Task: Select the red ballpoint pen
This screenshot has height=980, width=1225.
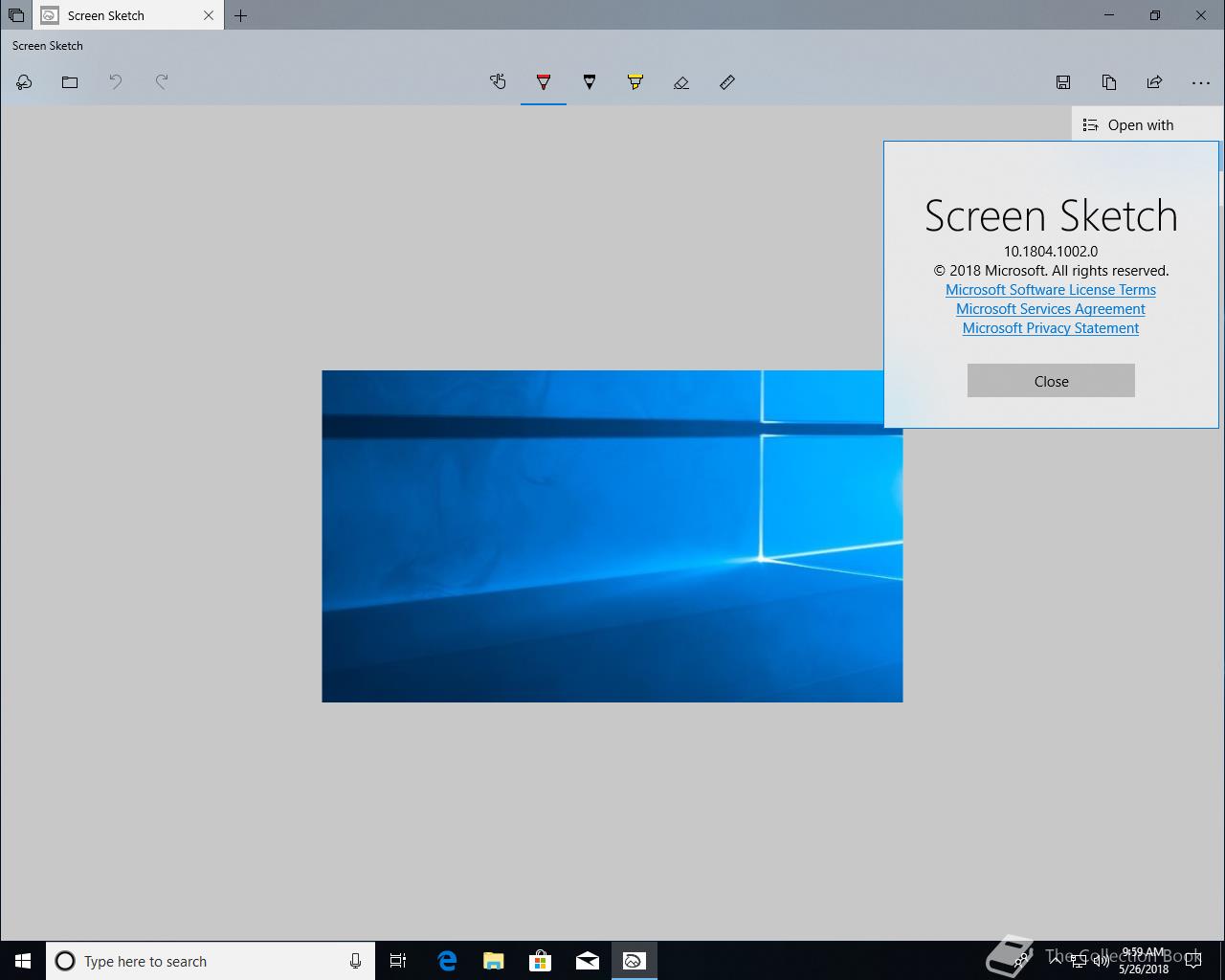Action: coord(544,82)
